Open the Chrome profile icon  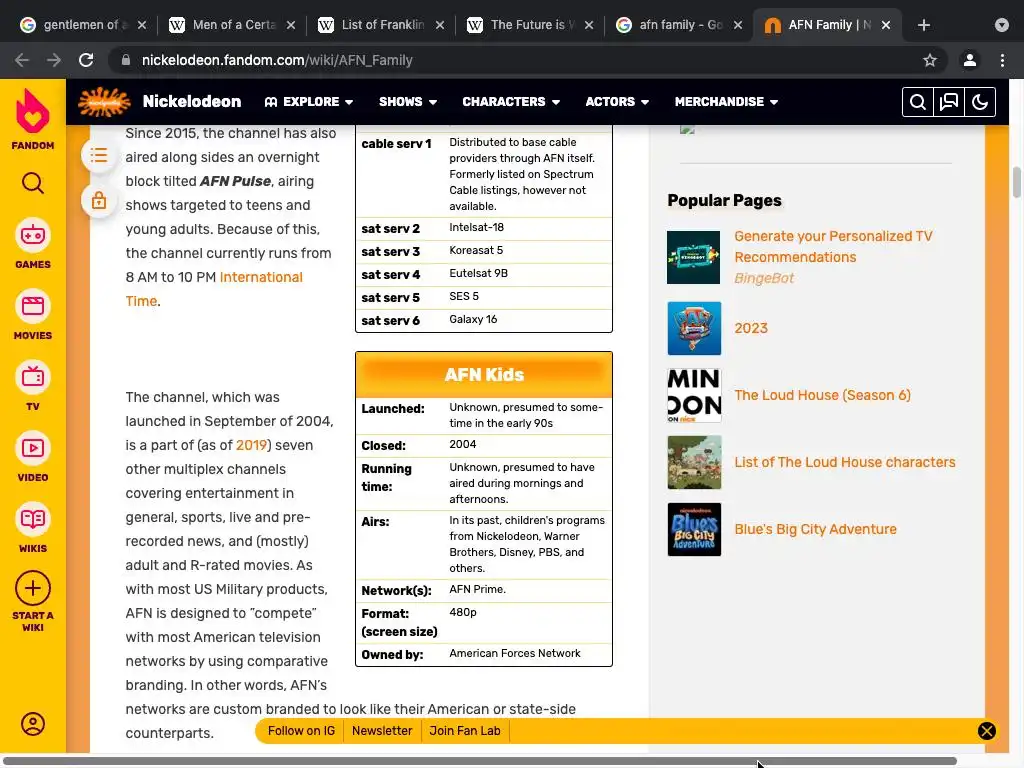[970, 60]
